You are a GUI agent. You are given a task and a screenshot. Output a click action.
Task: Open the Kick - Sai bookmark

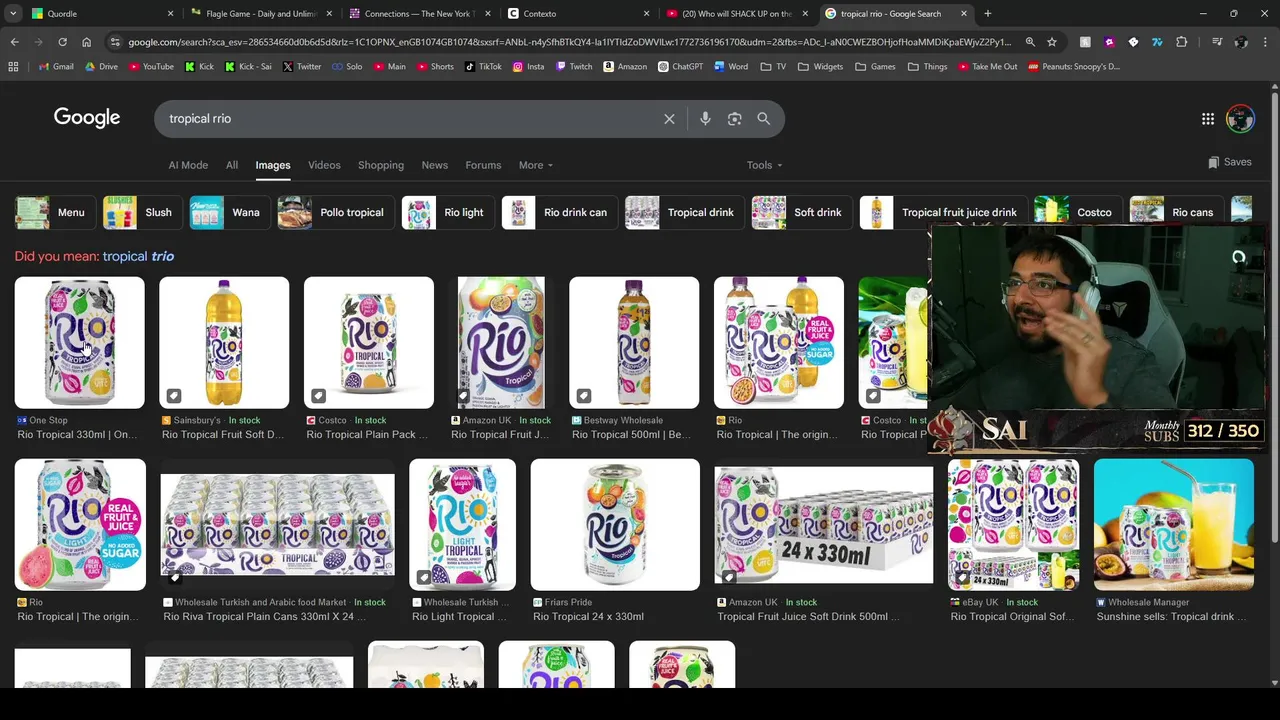point(248,67)
